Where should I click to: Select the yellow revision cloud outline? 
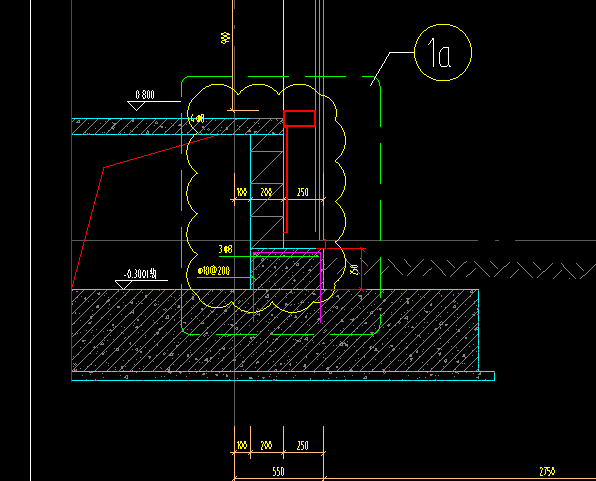266,198
